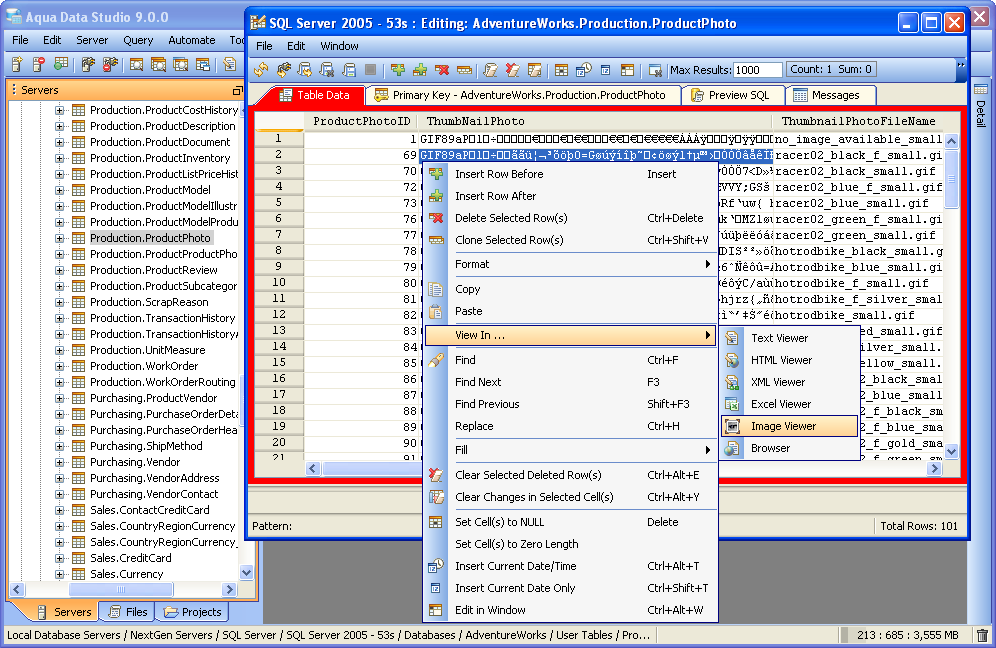
Task: Open the Query menu in Aqua Data Studio
Action: [x=138, y=40]
